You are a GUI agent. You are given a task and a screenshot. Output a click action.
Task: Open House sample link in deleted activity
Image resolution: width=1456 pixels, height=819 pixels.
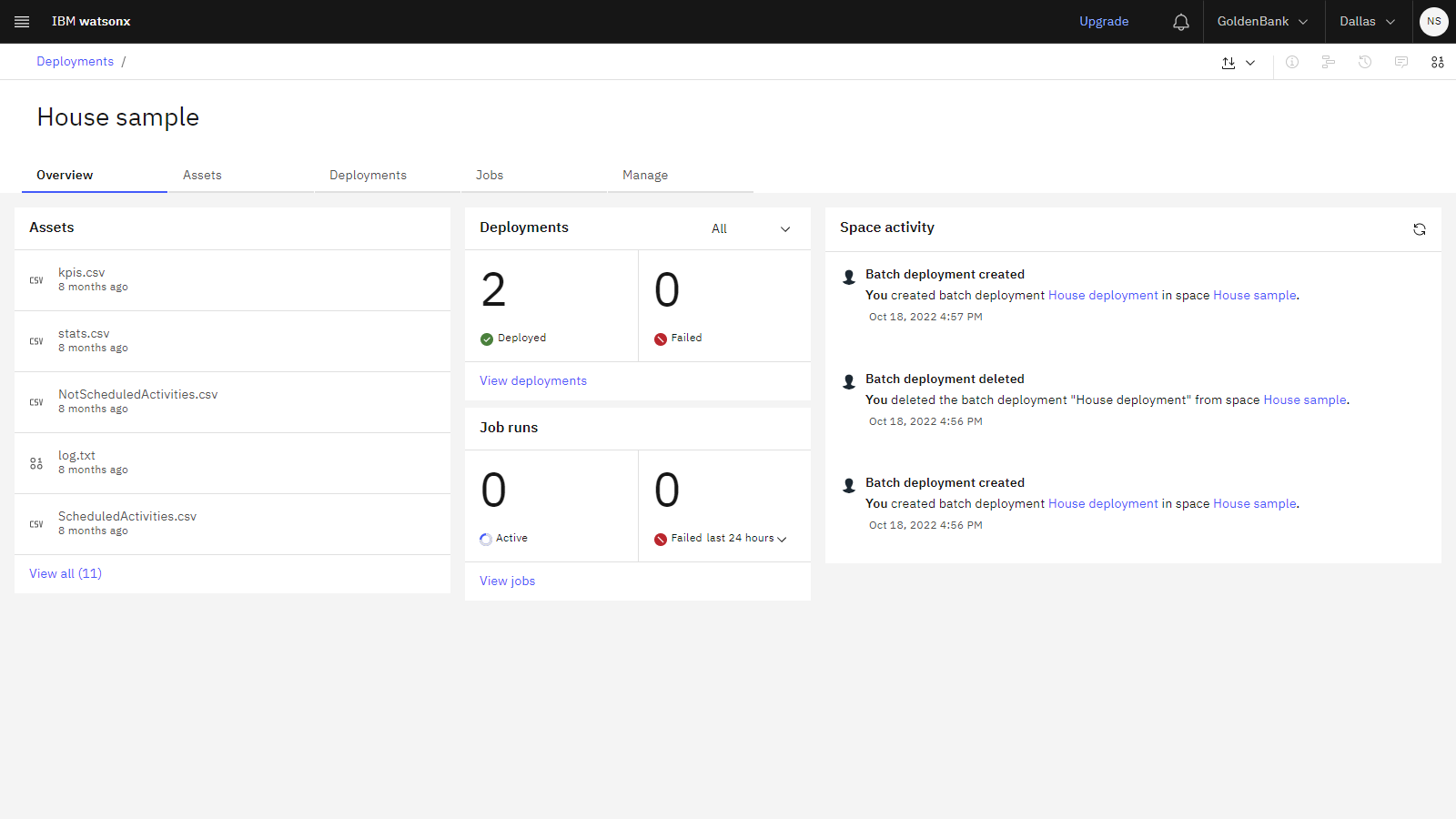tap(1305, 400)
